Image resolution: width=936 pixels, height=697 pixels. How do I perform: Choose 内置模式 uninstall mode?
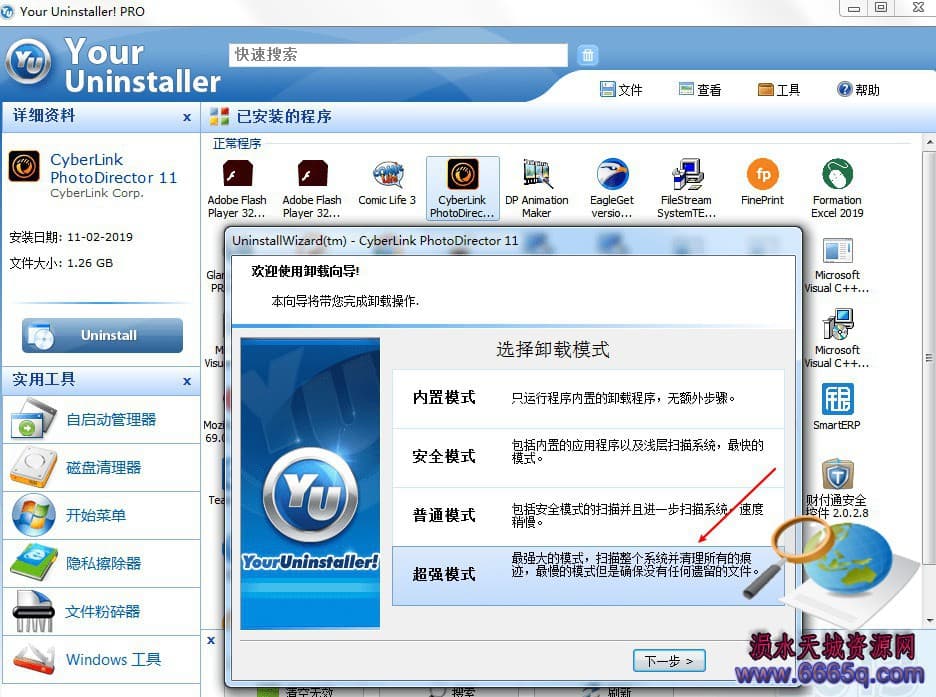point(588,398)
